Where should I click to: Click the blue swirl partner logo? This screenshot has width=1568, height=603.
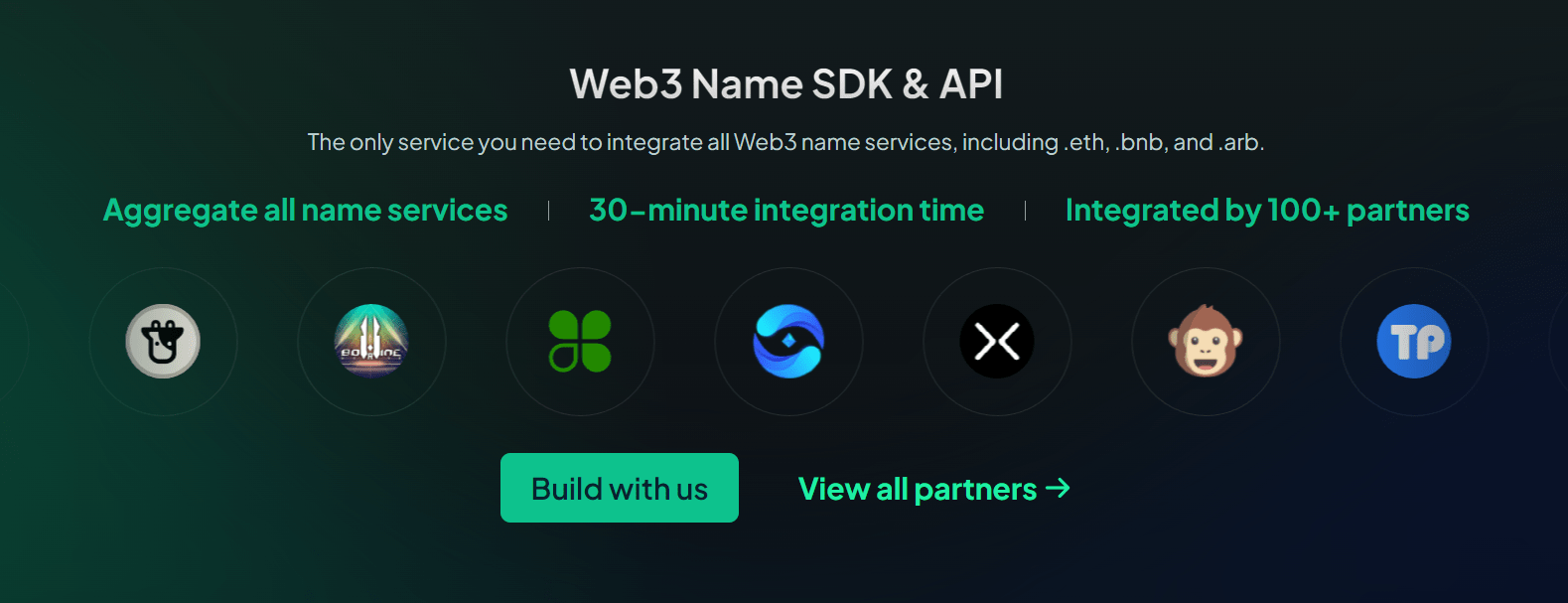pos(788,341)
